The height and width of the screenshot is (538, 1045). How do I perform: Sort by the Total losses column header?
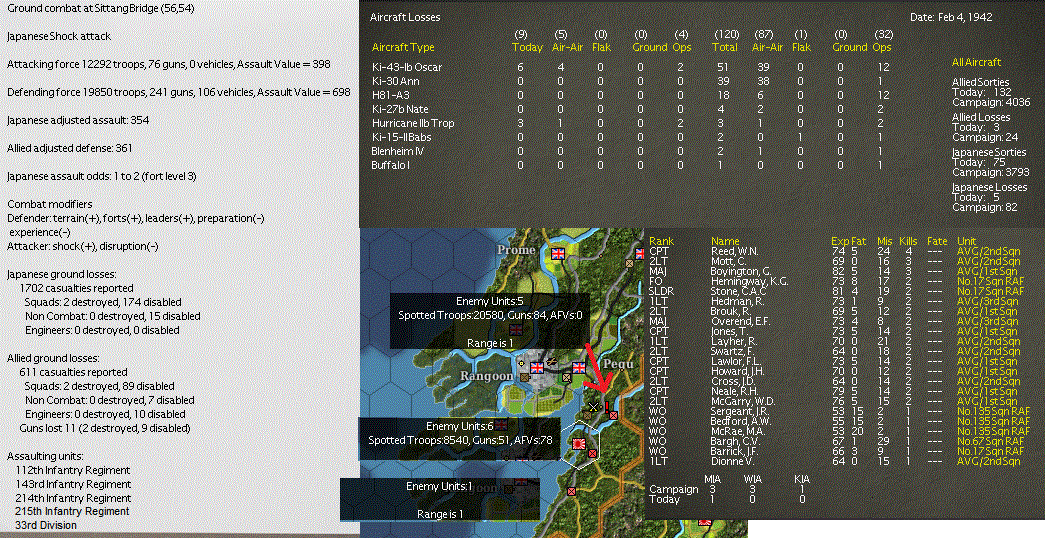click(x=724, y=47)
